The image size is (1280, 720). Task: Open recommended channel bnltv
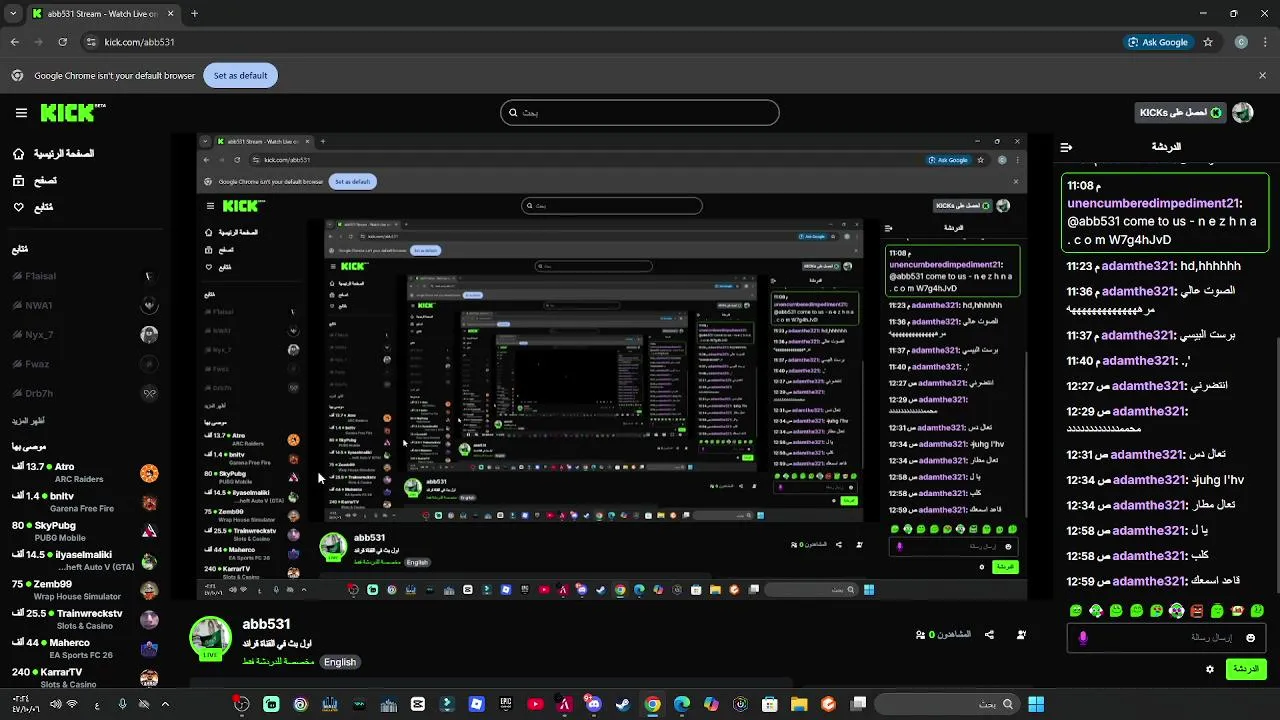(x=85, y=502)
